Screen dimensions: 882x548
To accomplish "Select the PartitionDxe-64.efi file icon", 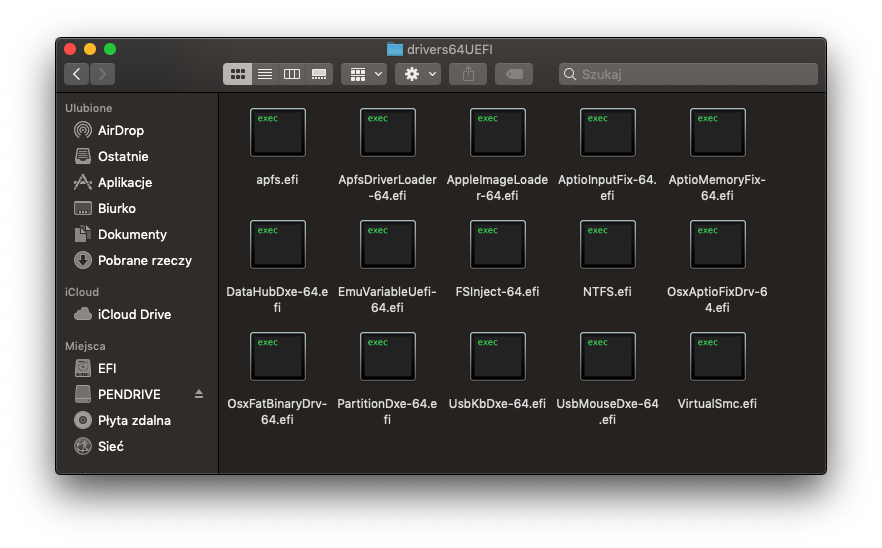I will (x=388, y=357).
